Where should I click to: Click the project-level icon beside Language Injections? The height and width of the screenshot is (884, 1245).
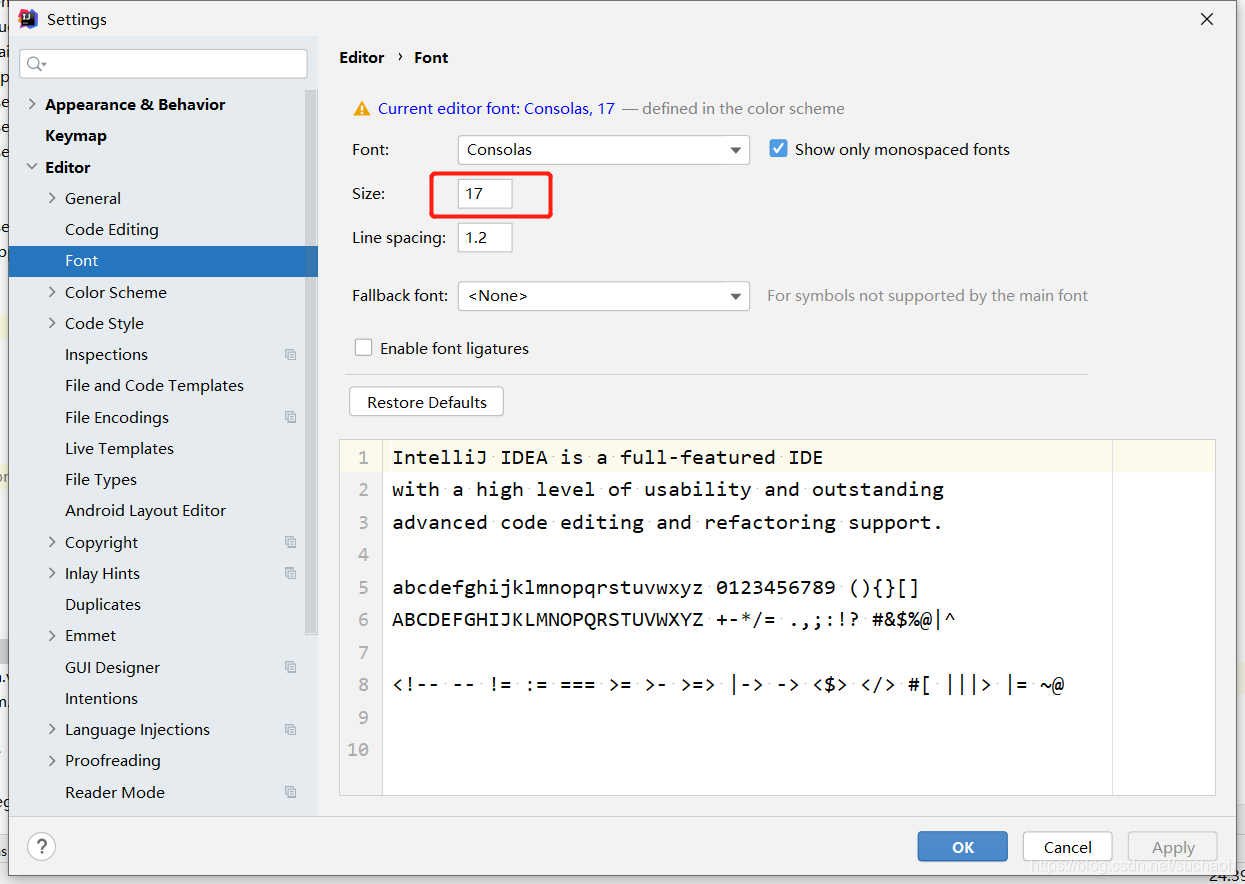[x=290, y=730]
